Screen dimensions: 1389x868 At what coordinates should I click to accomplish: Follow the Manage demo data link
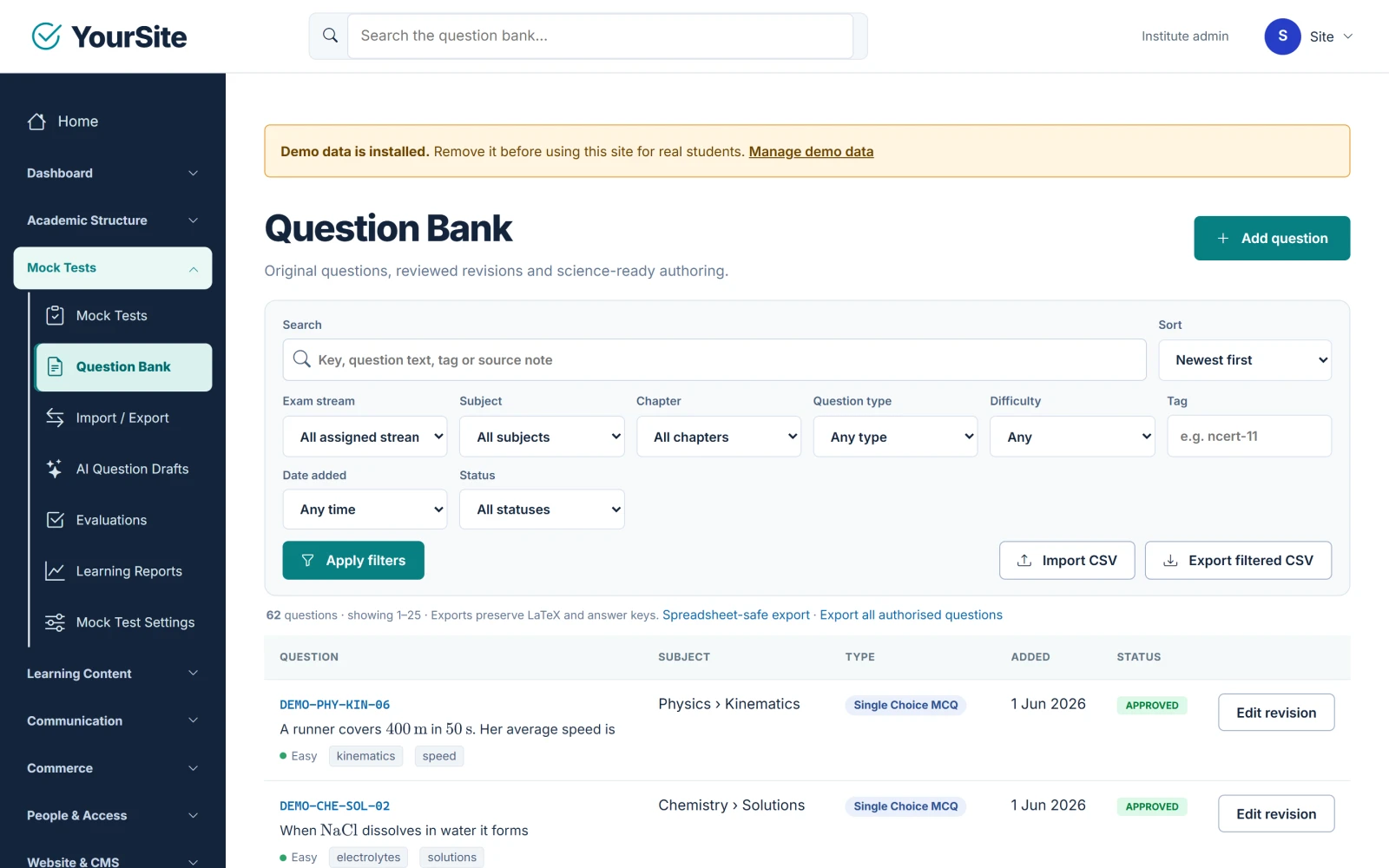click(811, 152)
